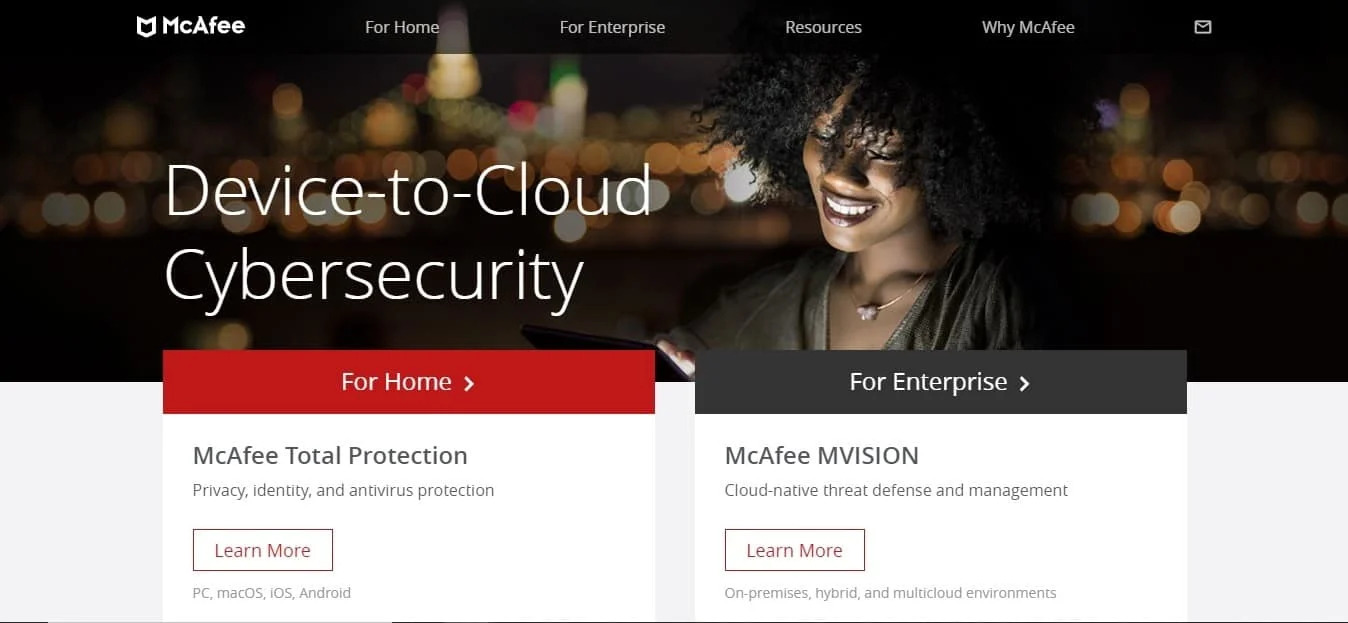Expand the Resources menu
The height and width of the screenshot is (623, 1348).
(823, 27)
